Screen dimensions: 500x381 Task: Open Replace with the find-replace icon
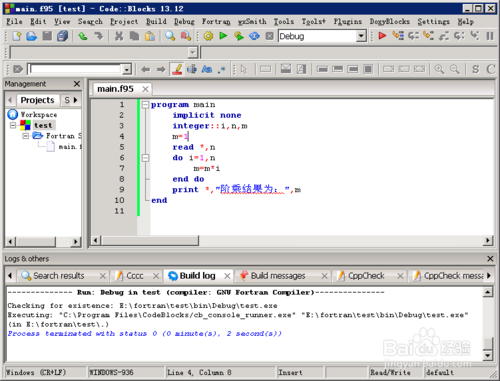pyautogui.click(x=186, y=36)
